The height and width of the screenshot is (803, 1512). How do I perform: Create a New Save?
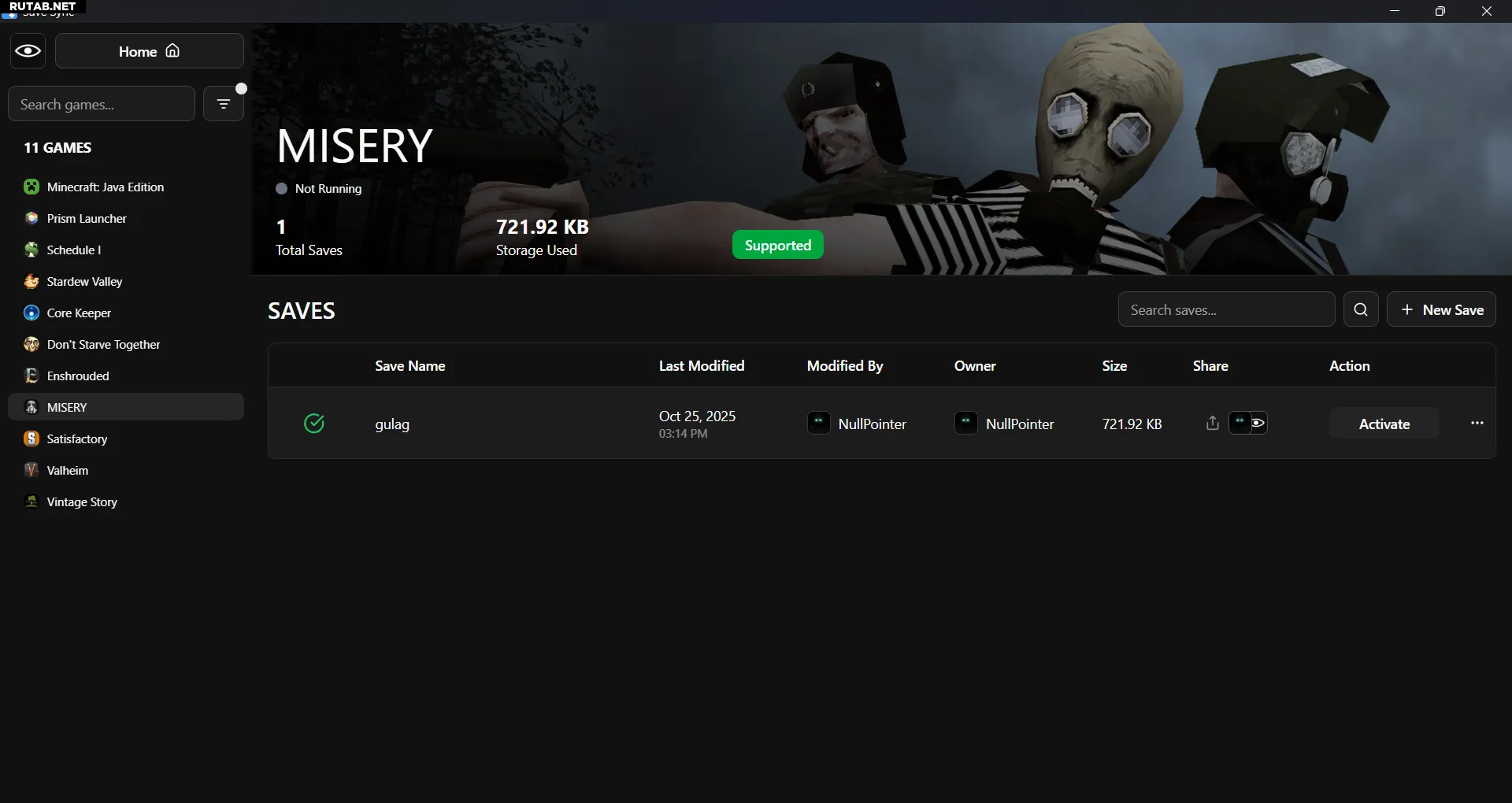pyautogui.click(x=1440, y=309)
